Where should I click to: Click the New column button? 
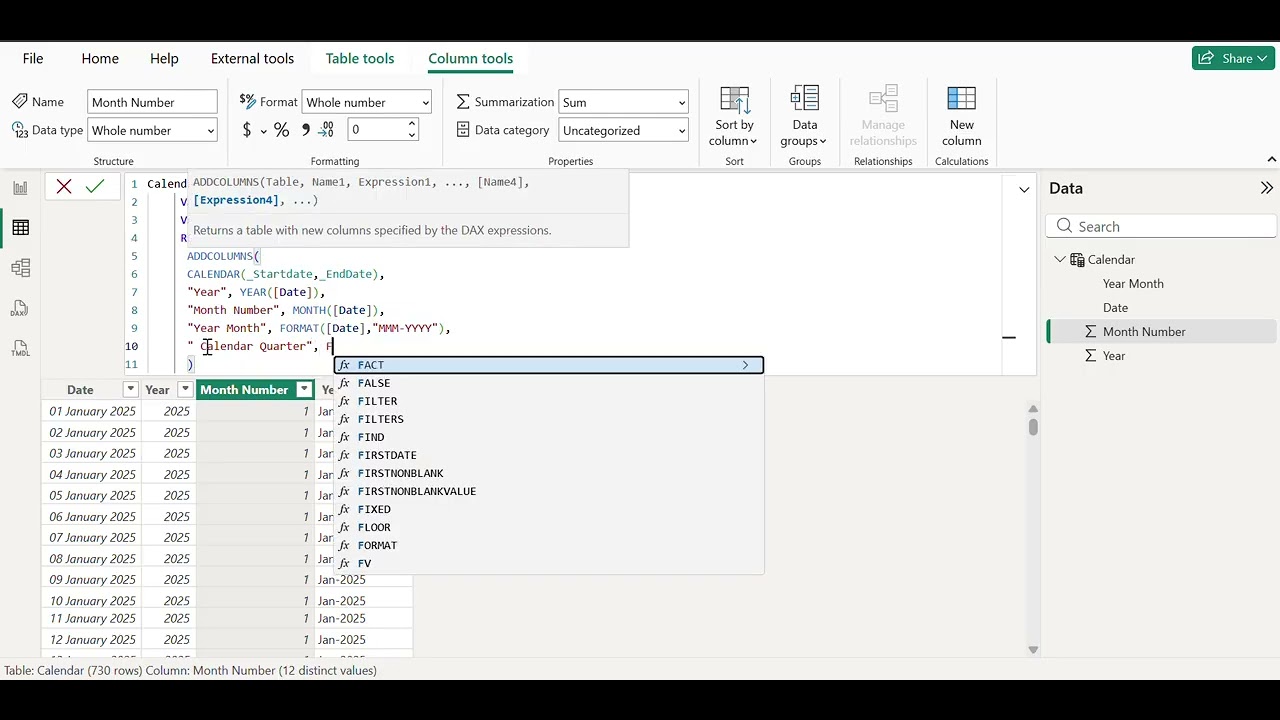961,116
